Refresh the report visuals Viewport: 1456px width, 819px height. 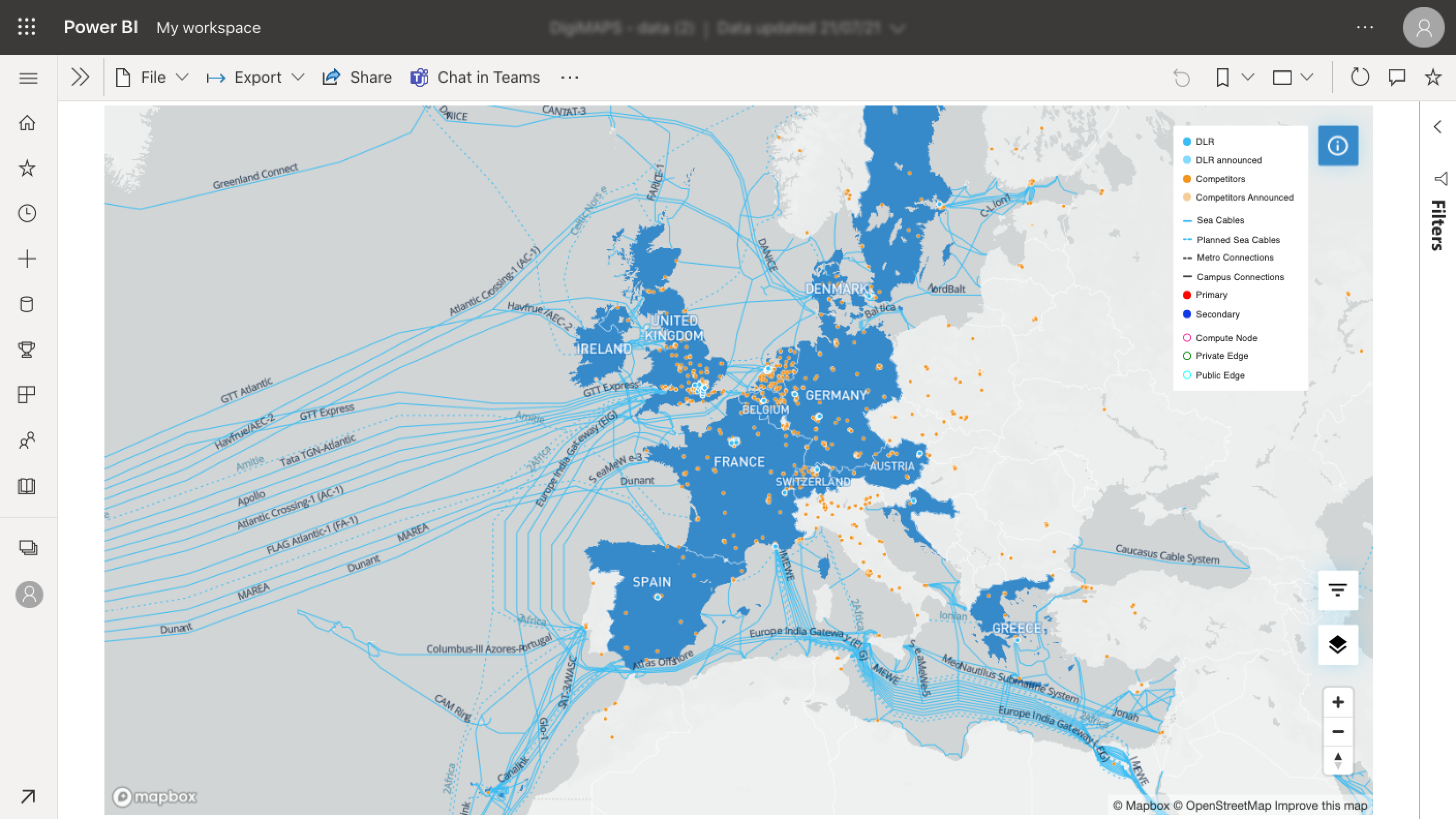tap(1360, 78)
